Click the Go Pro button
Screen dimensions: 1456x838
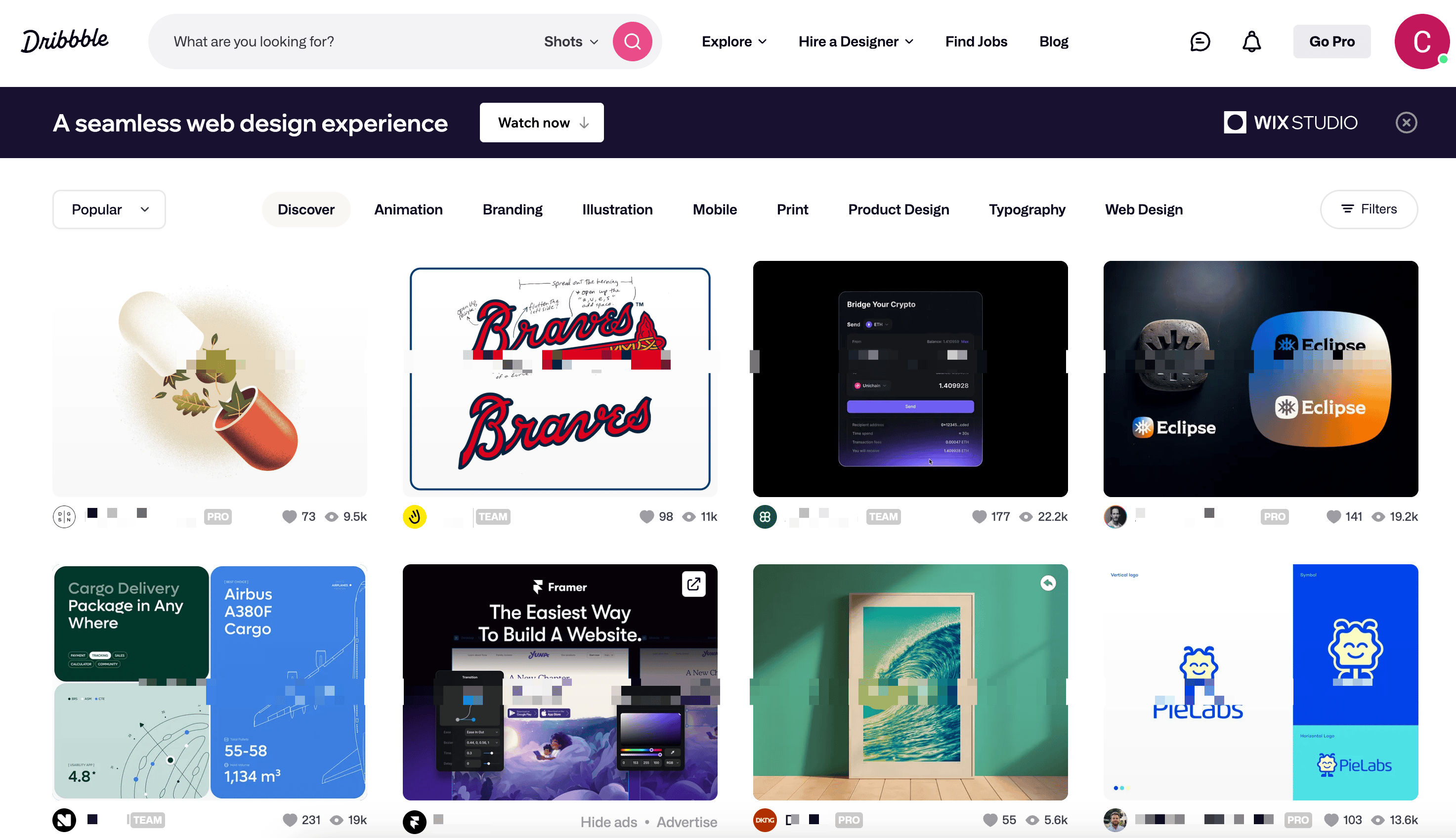(x=1331, y=42)
